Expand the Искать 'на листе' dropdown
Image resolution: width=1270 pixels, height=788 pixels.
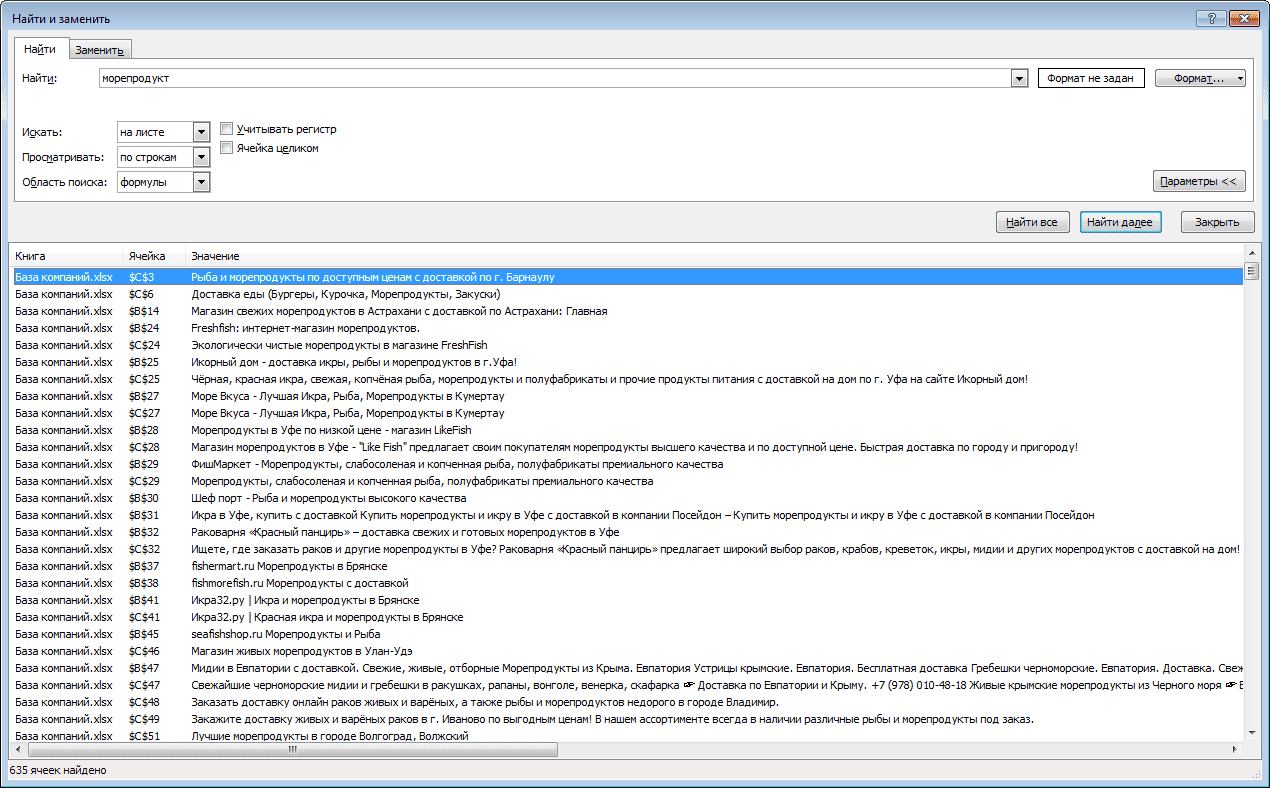[201, 132]
